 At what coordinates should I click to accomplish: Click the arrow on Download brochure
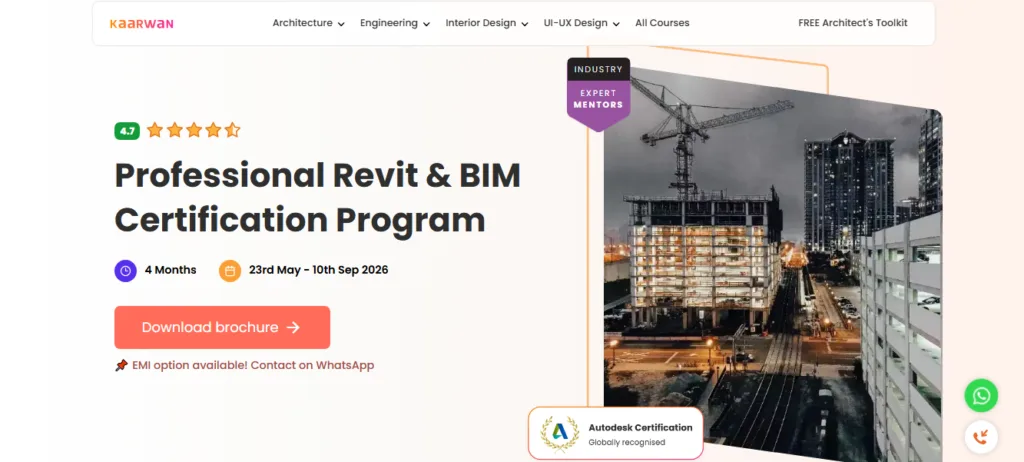point(293,327)
